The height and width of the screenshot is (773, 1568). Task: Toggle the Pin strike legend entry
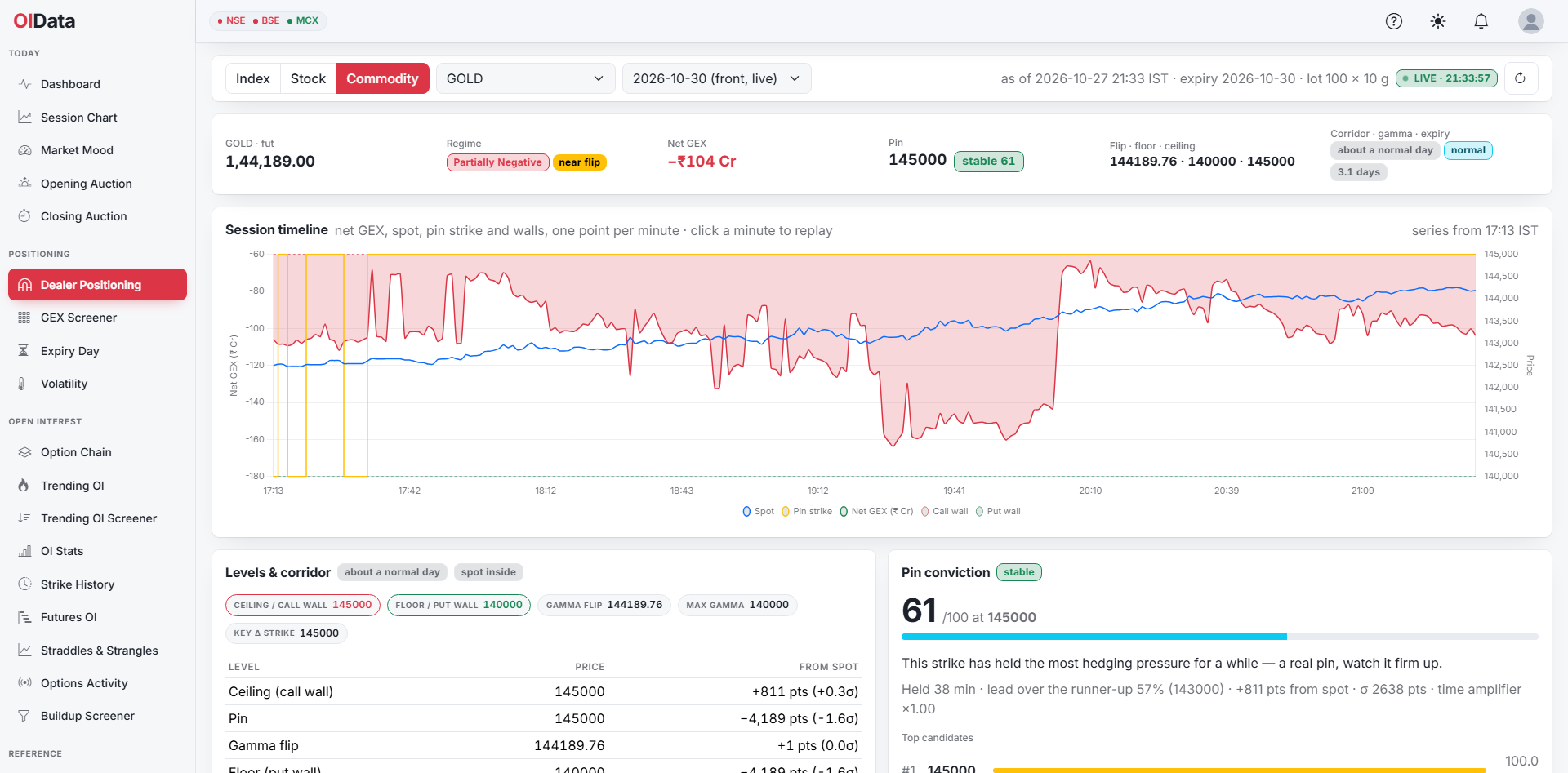point(807,512)
